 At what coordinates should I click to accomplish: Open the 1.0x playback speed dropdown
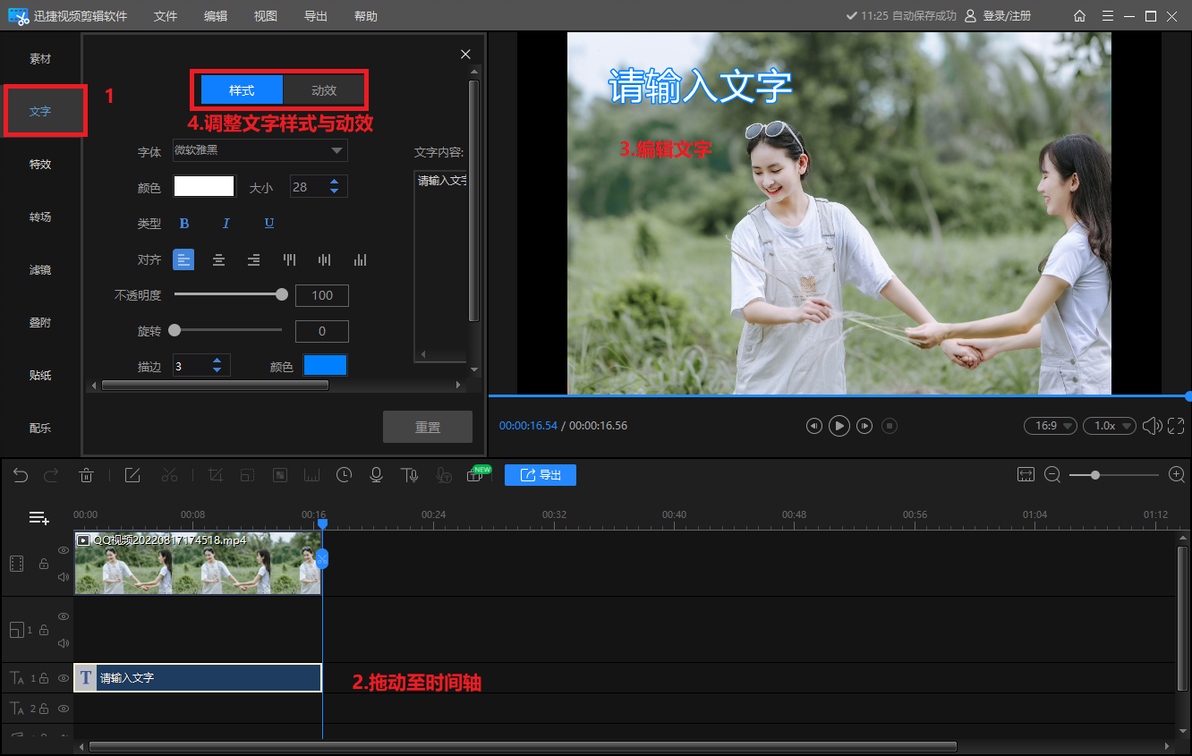(x=1109, y=426)
